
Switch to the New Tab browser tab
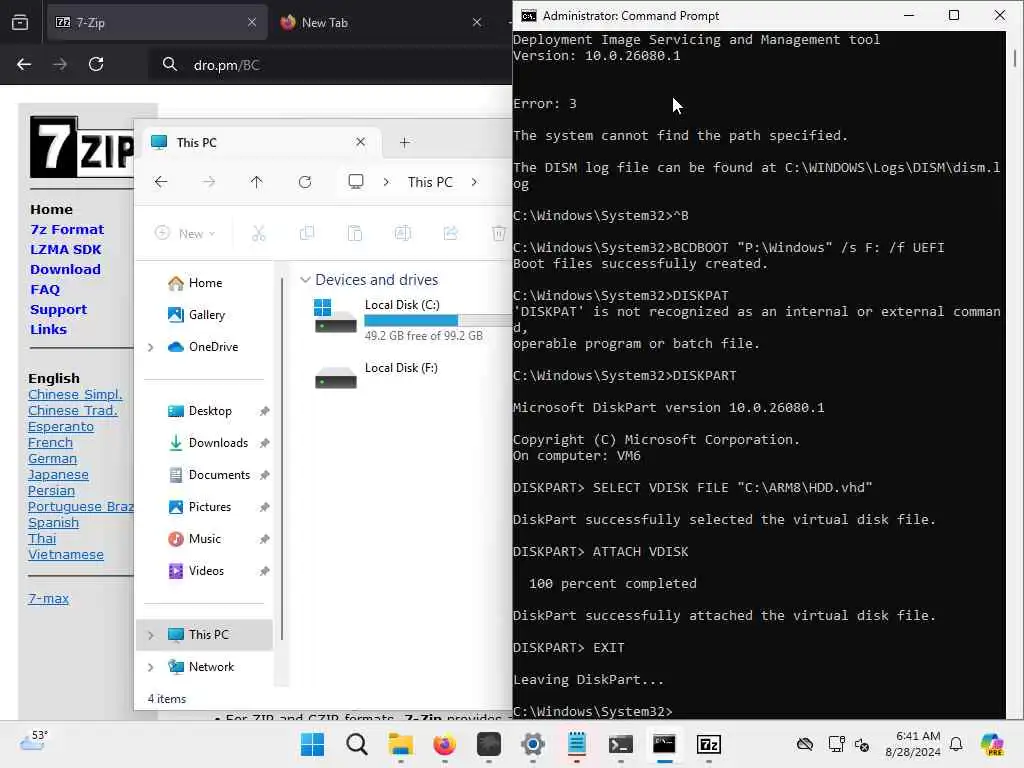(x=382, y=22)
